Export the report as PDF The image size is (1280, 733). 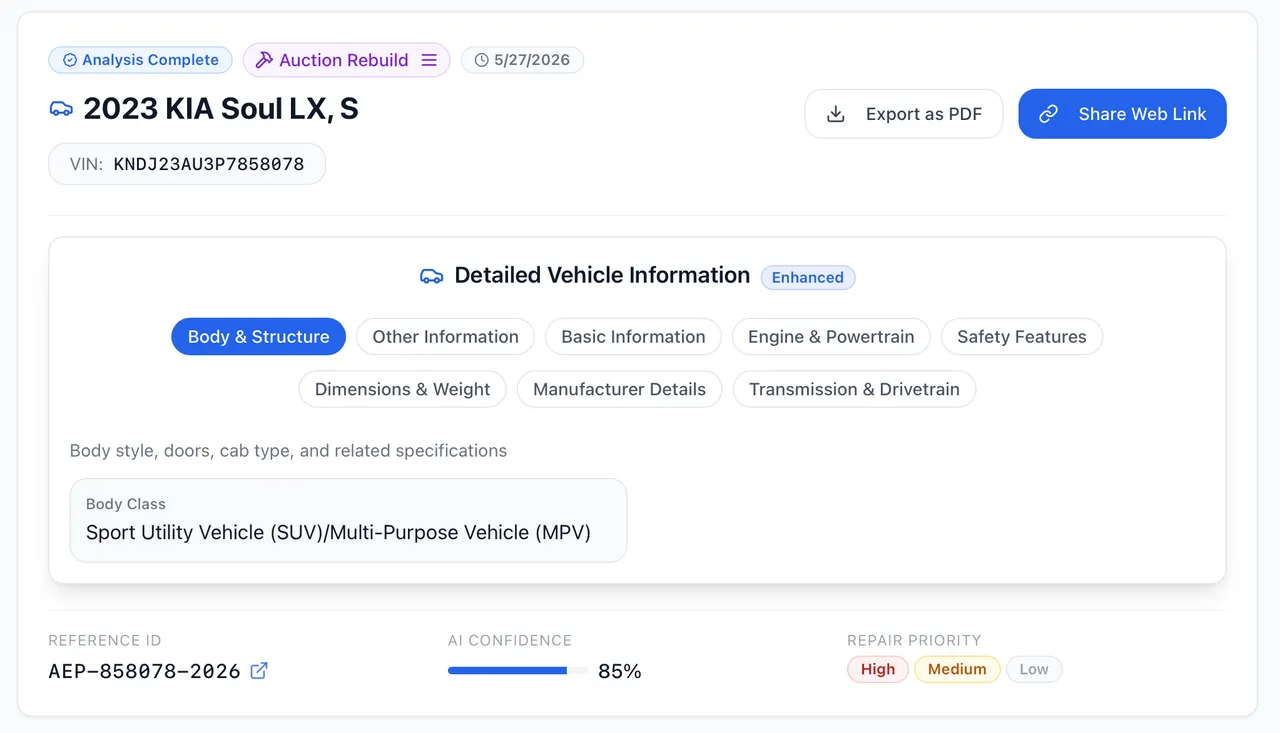904,114
